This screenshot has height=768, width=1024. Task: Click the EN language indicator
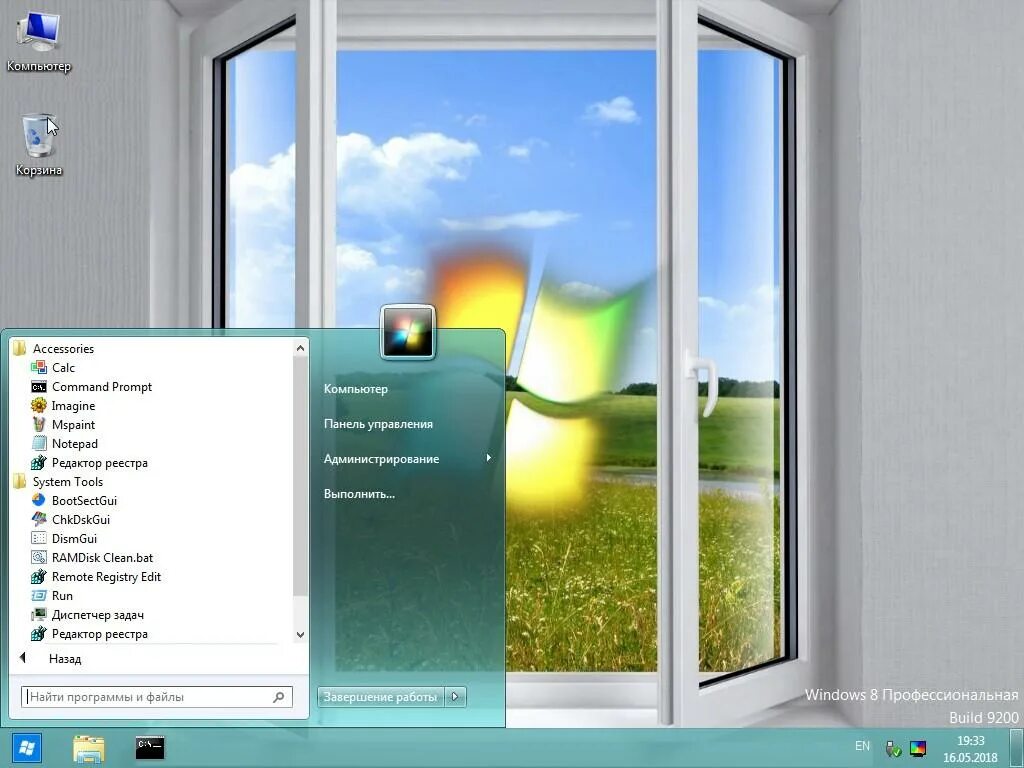[x=862, y=746]
